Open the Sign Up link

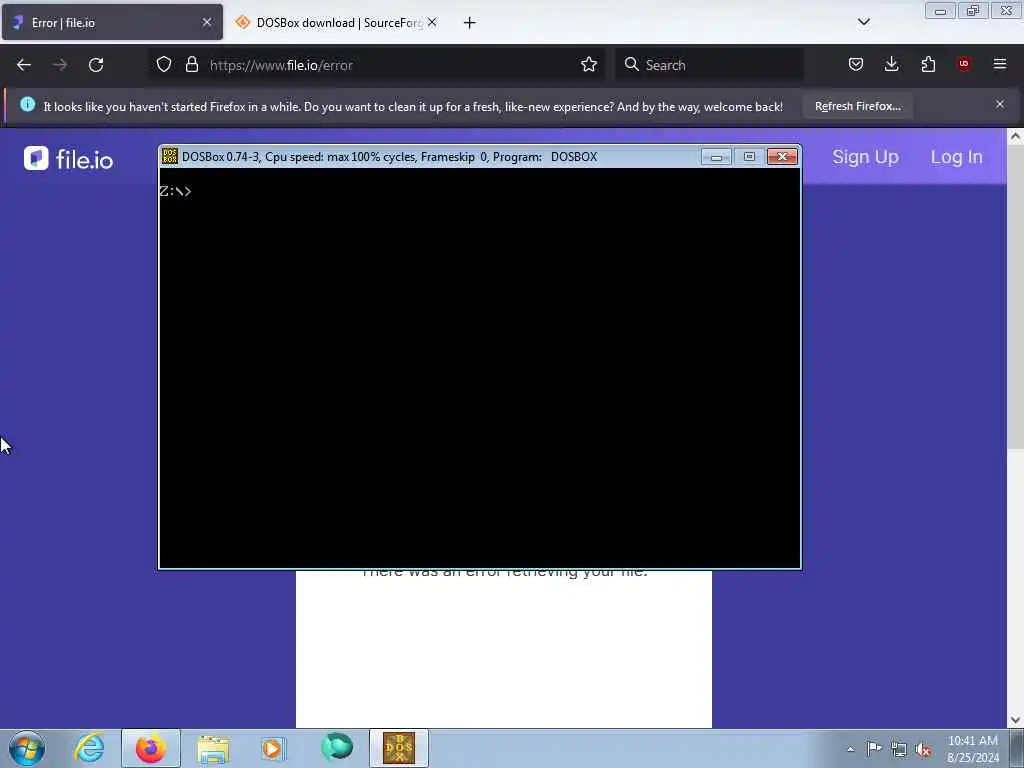click(x=865, y=157)
